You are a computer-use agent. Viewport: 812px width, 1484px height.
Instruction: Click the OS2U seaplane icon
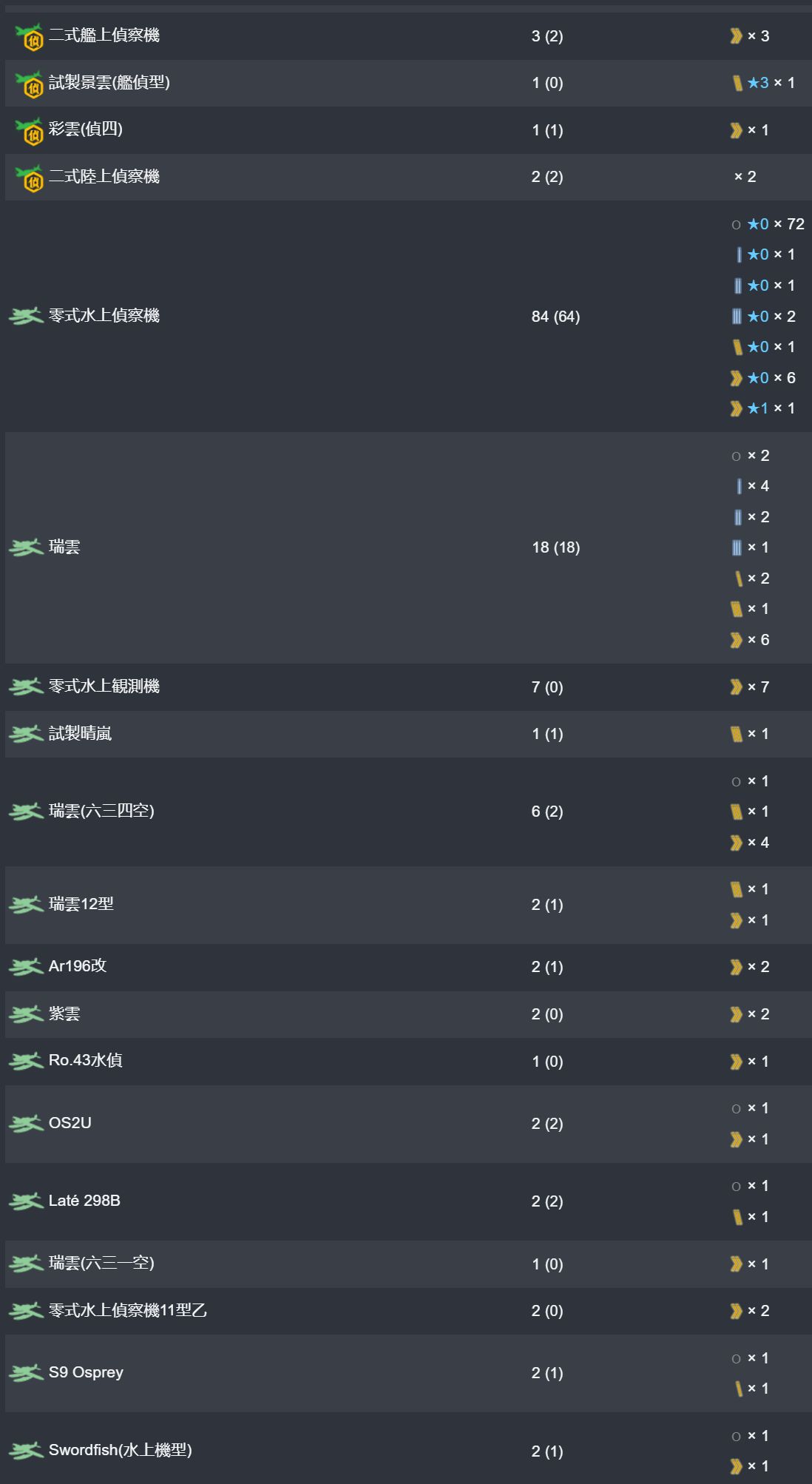coord(26,1124)
